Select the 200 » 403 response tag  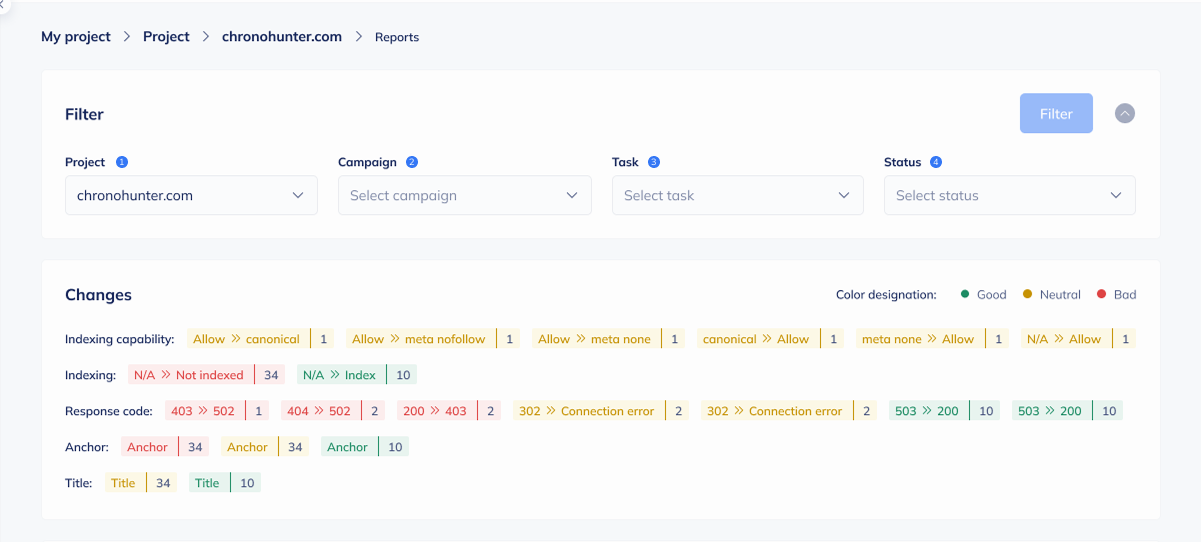point(448,411)
